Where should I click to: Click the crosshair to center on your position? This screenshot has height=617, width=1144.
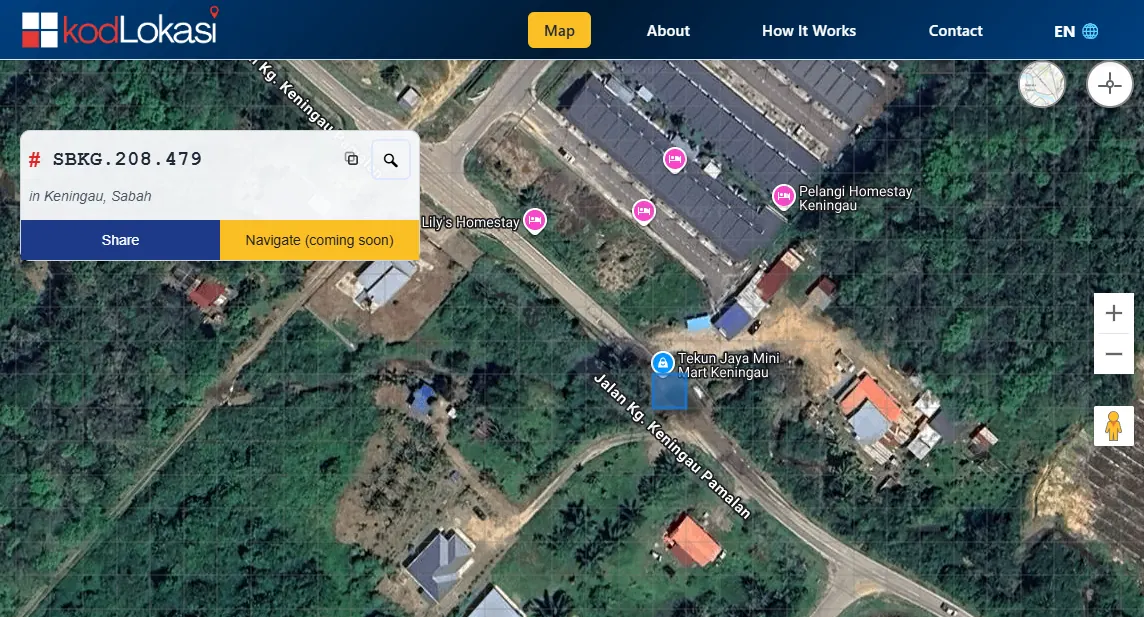(1110, 84)
